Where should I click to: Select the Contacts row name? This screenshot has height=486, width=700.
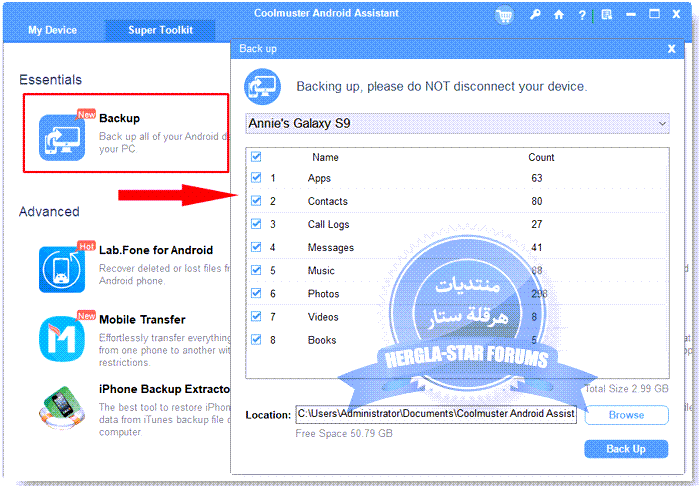(327, 201)
